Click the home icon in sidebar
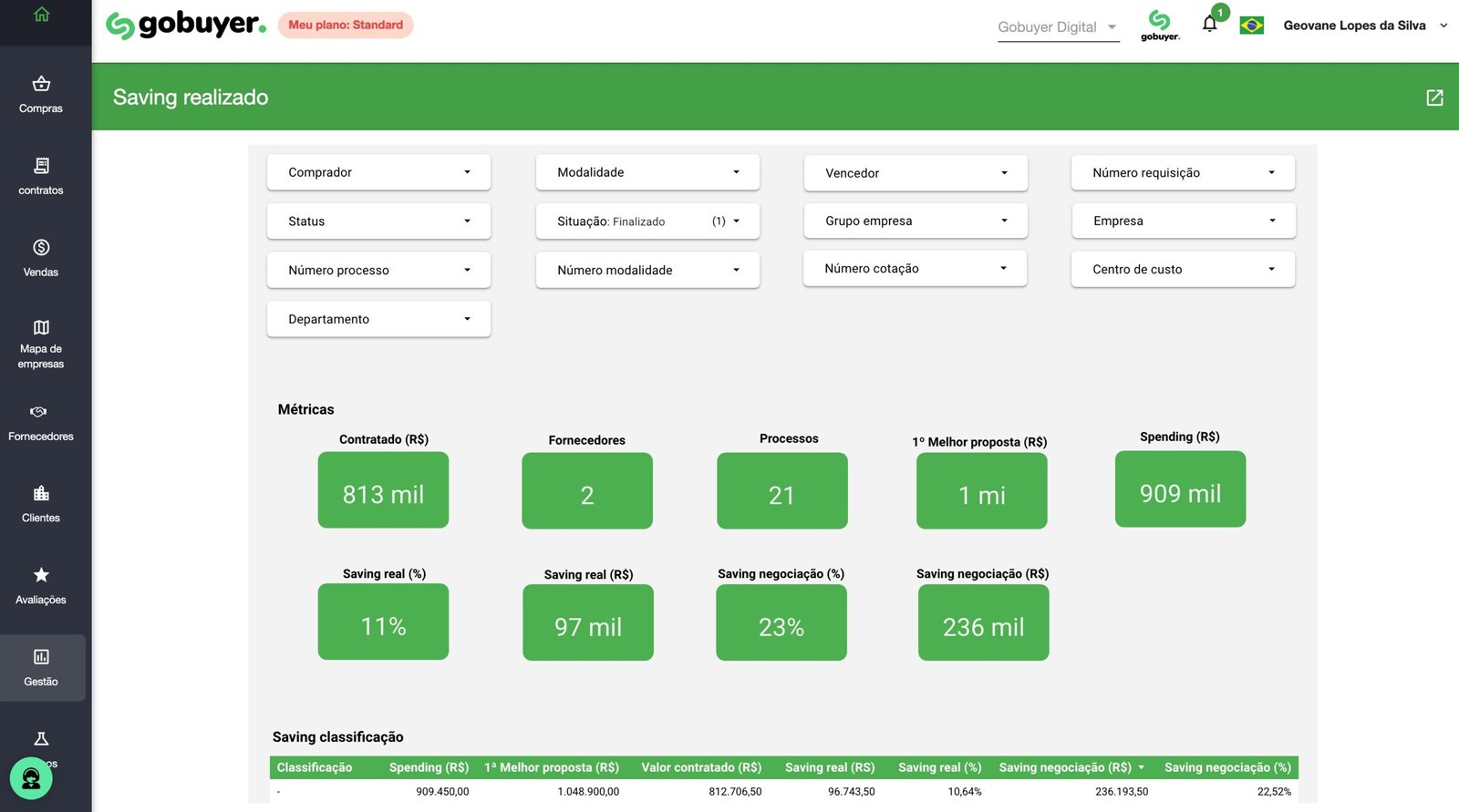The image size is (1459, 812). [x=42, y=15]
